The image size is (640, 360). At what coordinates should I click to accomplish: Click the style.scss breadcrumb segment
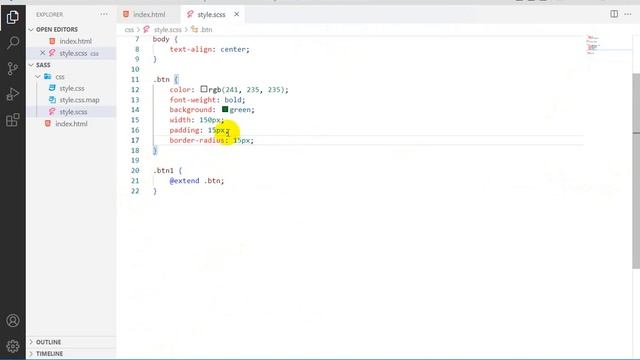point(167,30)
